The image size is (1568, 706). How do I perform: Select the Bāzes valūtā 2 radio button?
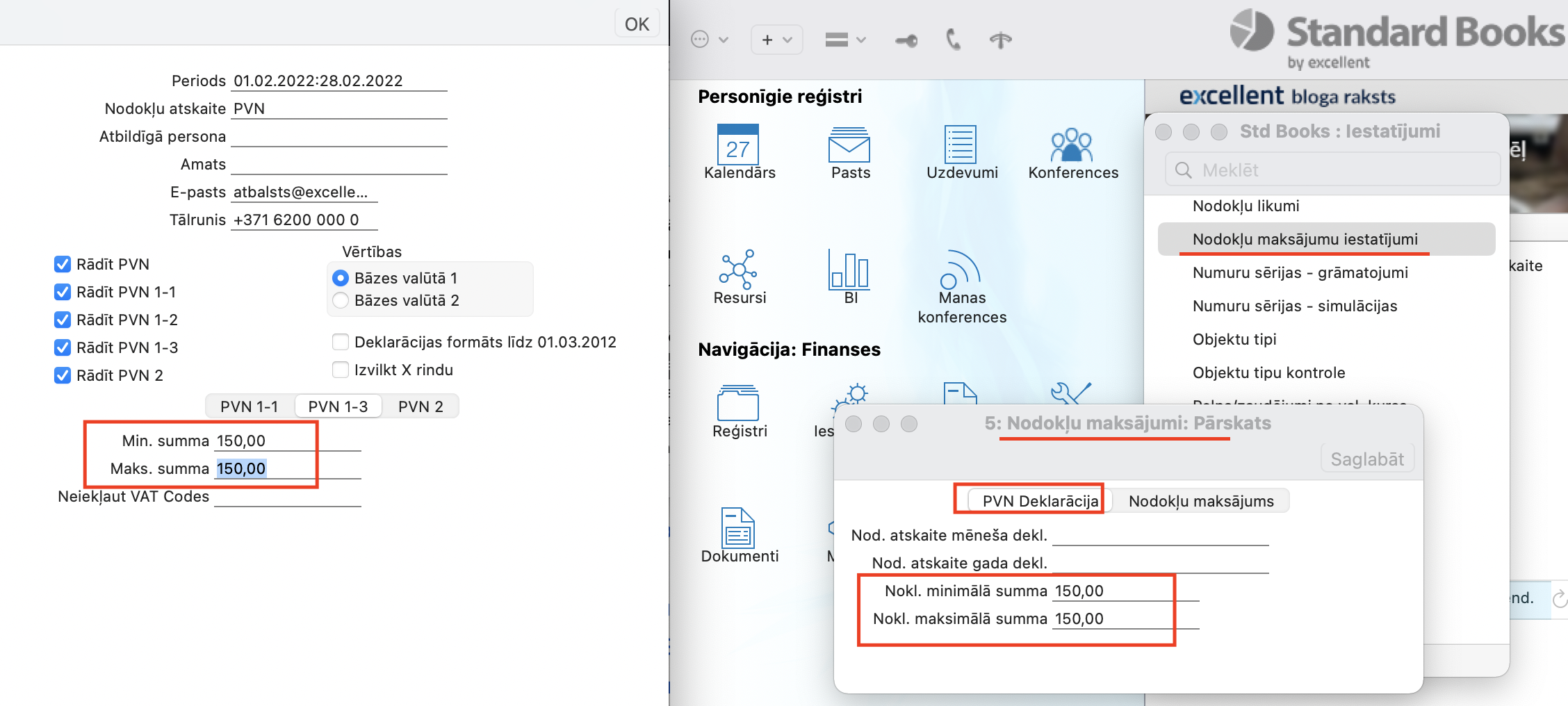point(341,300)
